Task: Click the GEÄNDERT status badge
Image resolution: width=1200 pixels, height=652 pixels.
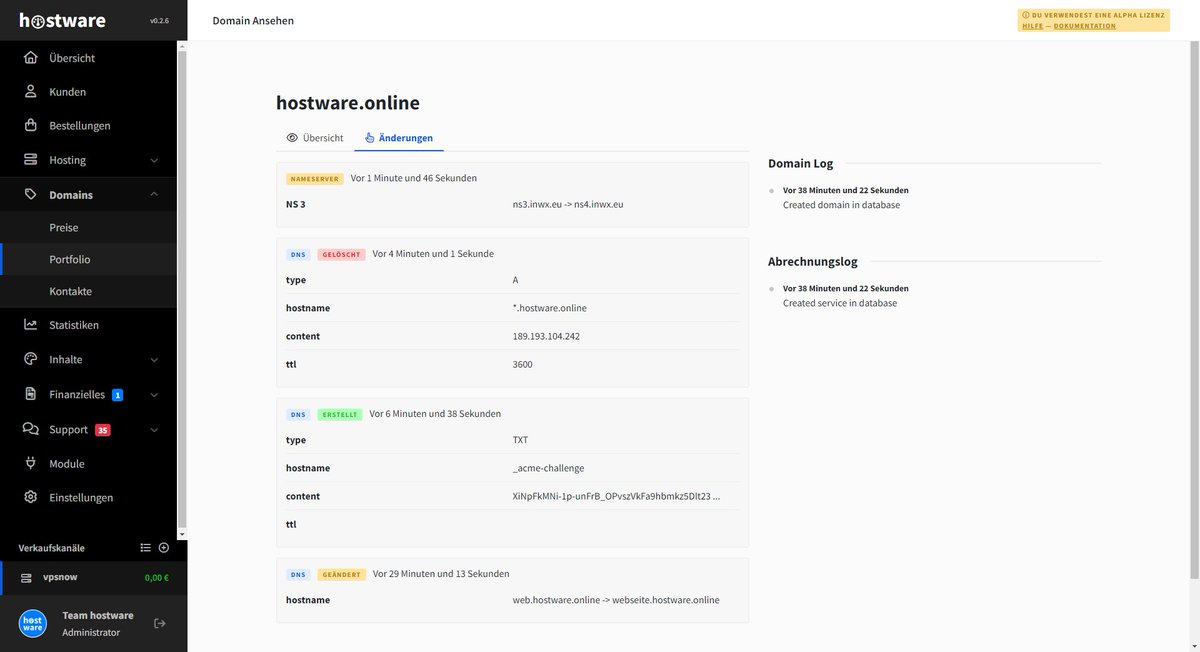Action: 342,575
